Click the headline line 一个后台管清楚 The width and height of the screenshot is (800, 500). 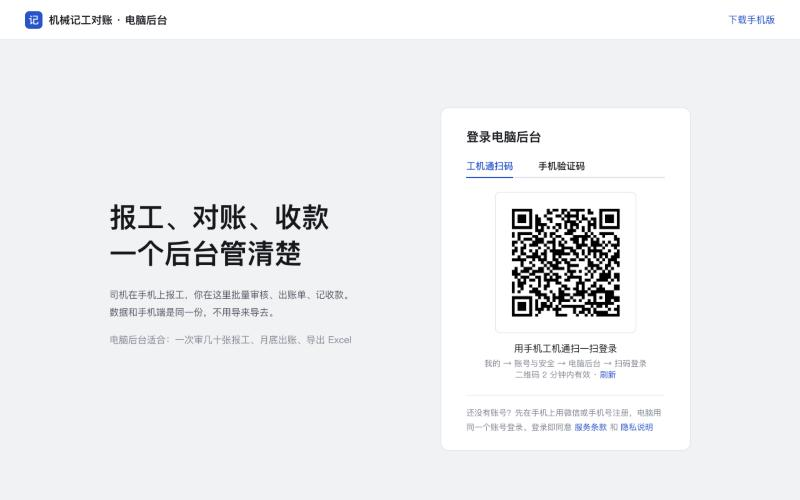[x=206, y=253]
